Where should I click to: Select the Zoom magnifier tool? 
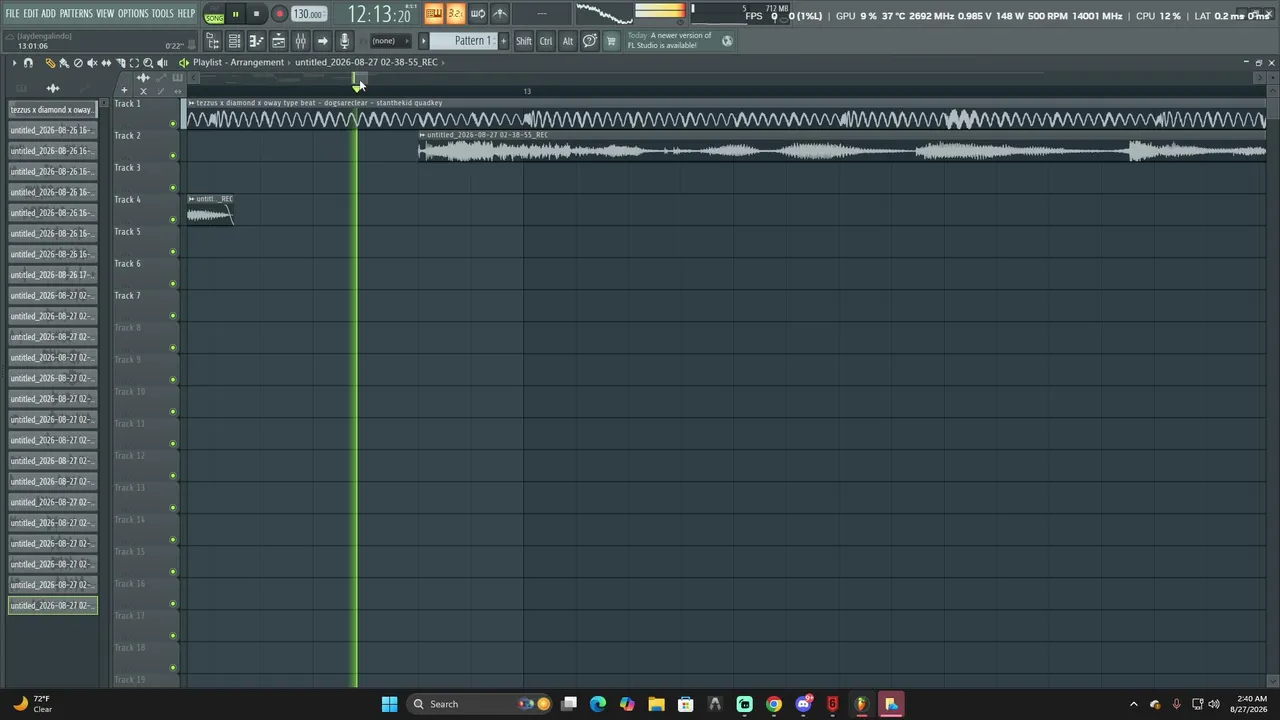click(x=148, y=63)
